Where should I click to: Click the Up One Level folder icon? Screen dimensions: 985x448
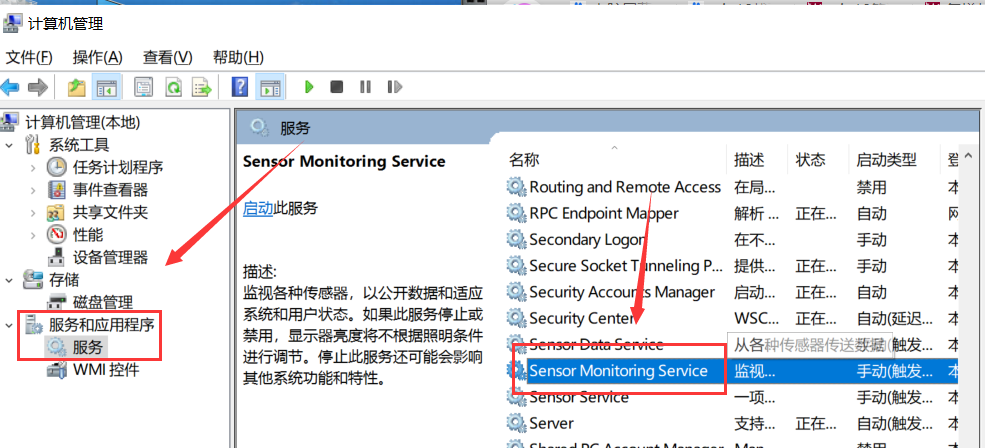coord(77,88)
